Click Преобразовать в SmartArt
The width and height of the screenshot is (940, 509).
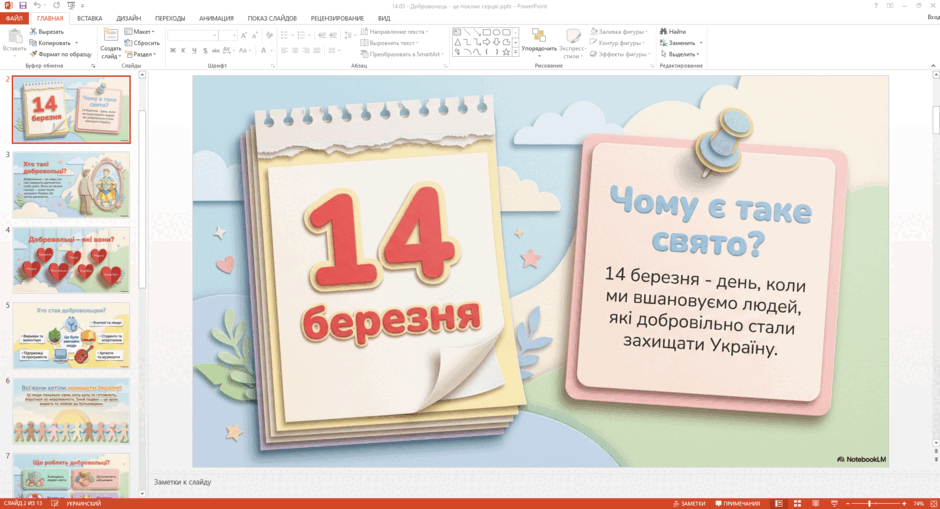pos(402,54)
